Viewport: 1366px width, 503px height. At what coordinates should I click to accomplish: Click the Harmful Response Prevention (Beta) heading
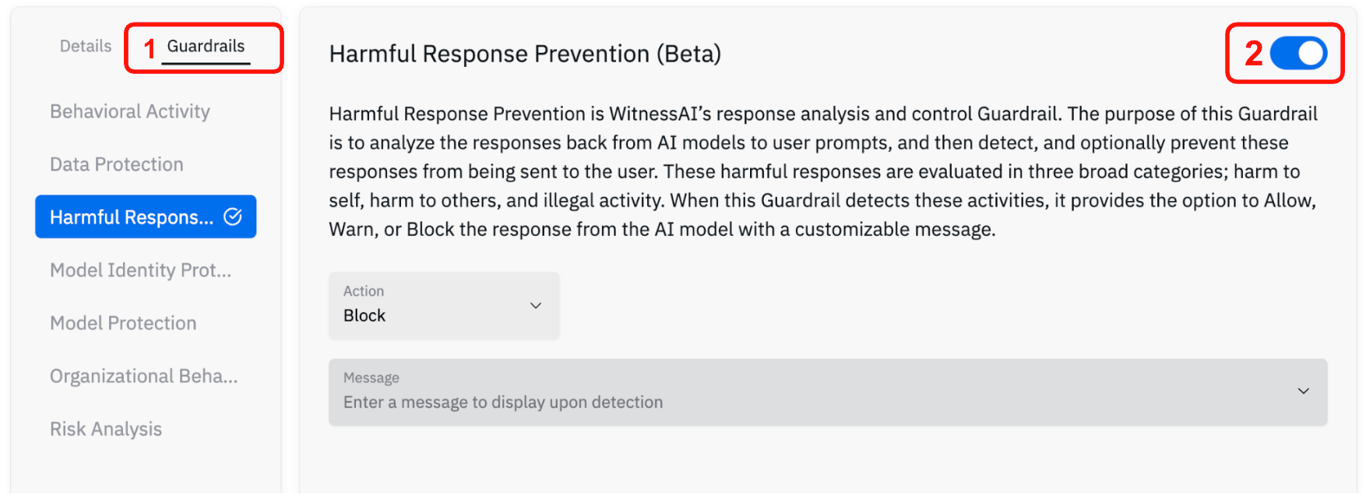click(525, 54)
